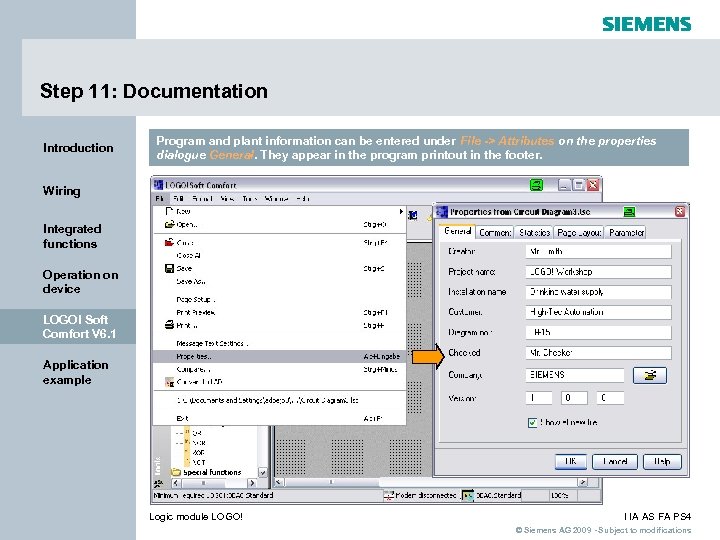The width and height of the screenshot is (720, 540).
Task: Click the diagram canvas horizontal scrollbar left arrow
Action: tap(278, 482)
